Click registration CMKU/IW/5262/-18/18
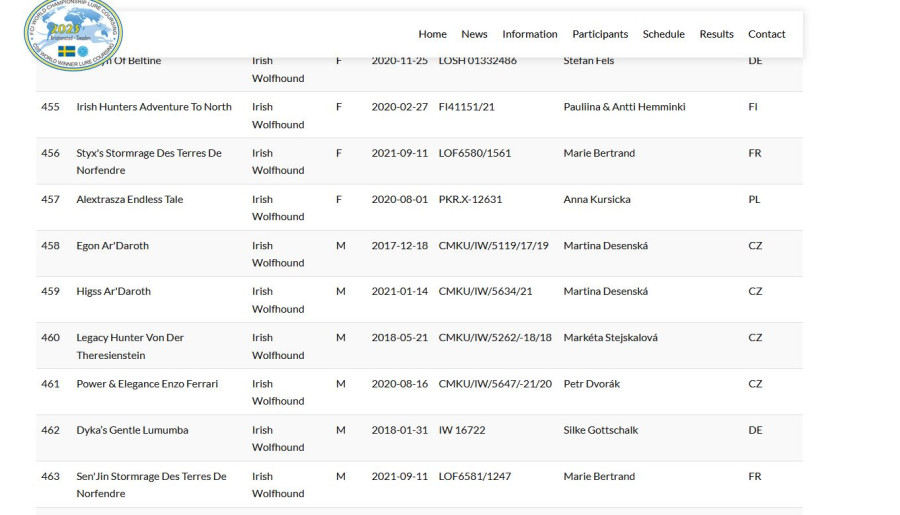The image size is (900, 515). tap(495, 338)
